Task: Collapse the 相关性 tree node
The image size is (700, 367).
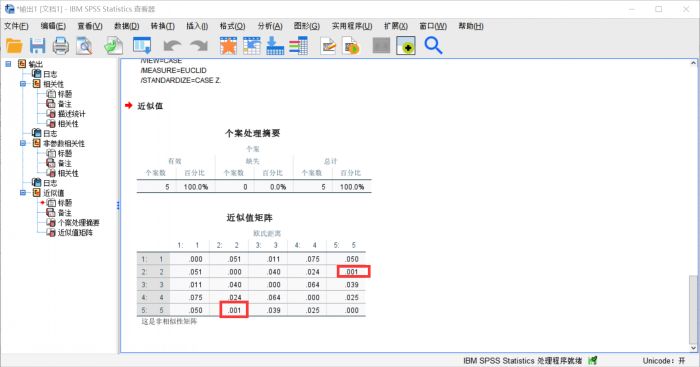Action: (x=23, y=84)
